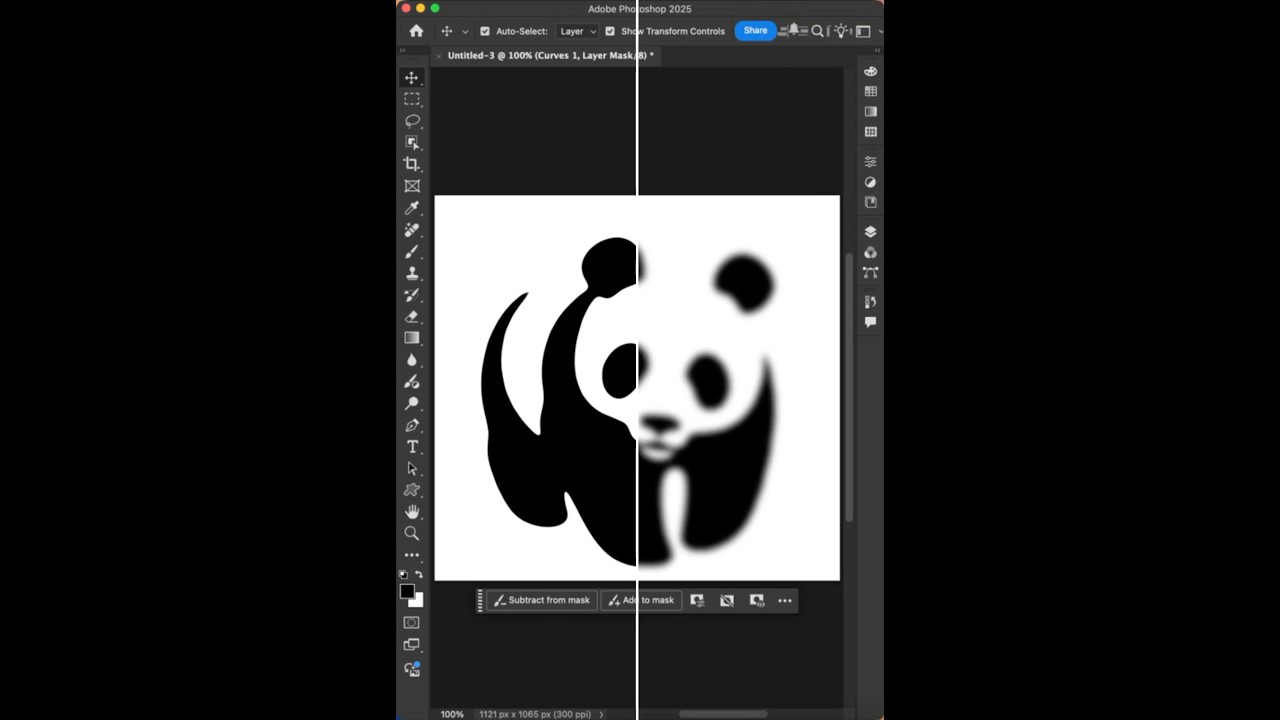Open contextual task bar more options
Viewport: 1280px width, 720px height.
[x=785, y=600]
